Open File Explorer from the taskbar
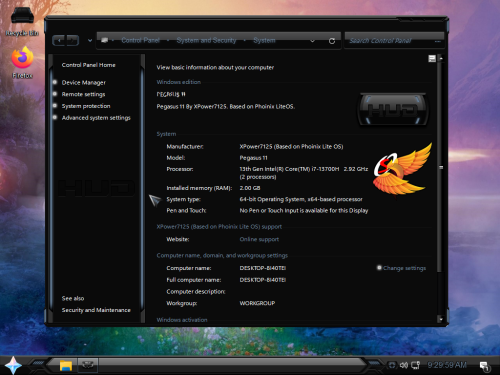500x375 pixels. [x=66, y=366]
